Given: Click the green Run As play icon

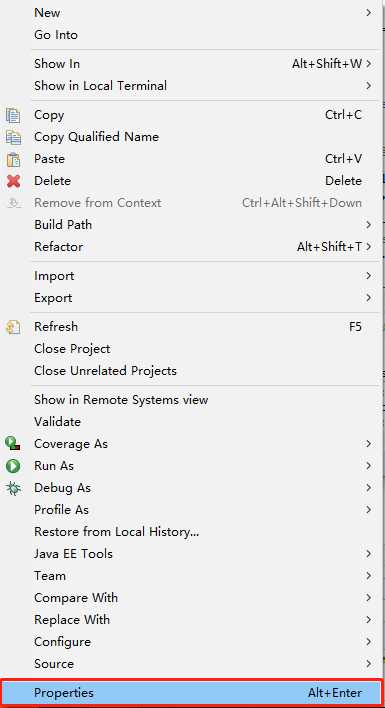Looking at the screenshot, I should click(x=13, y=466).
